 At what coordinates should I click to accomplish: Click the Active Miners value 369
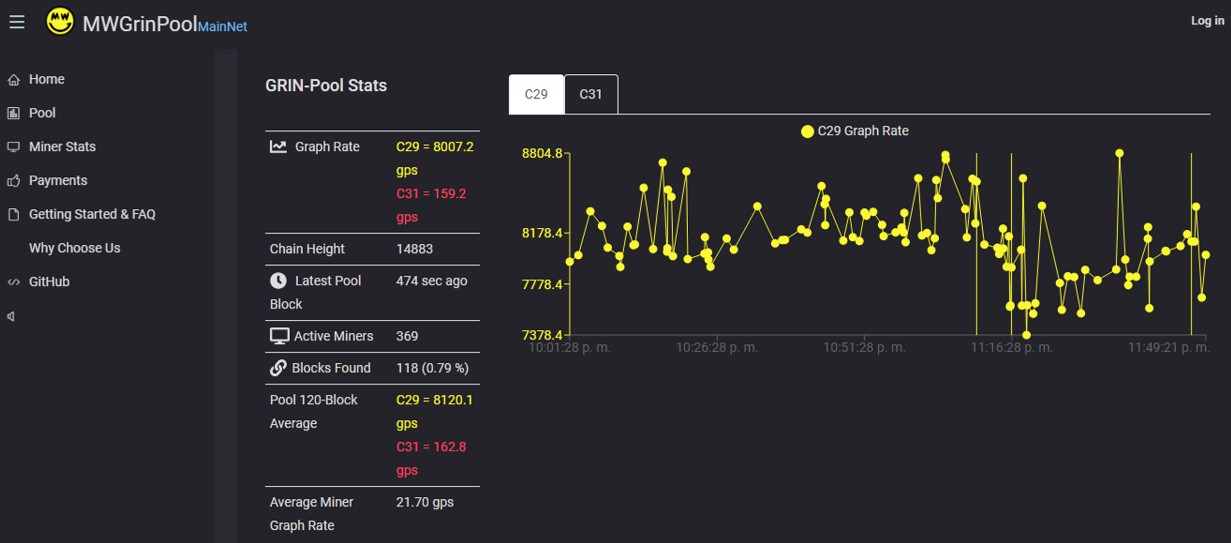click(407, 336)
